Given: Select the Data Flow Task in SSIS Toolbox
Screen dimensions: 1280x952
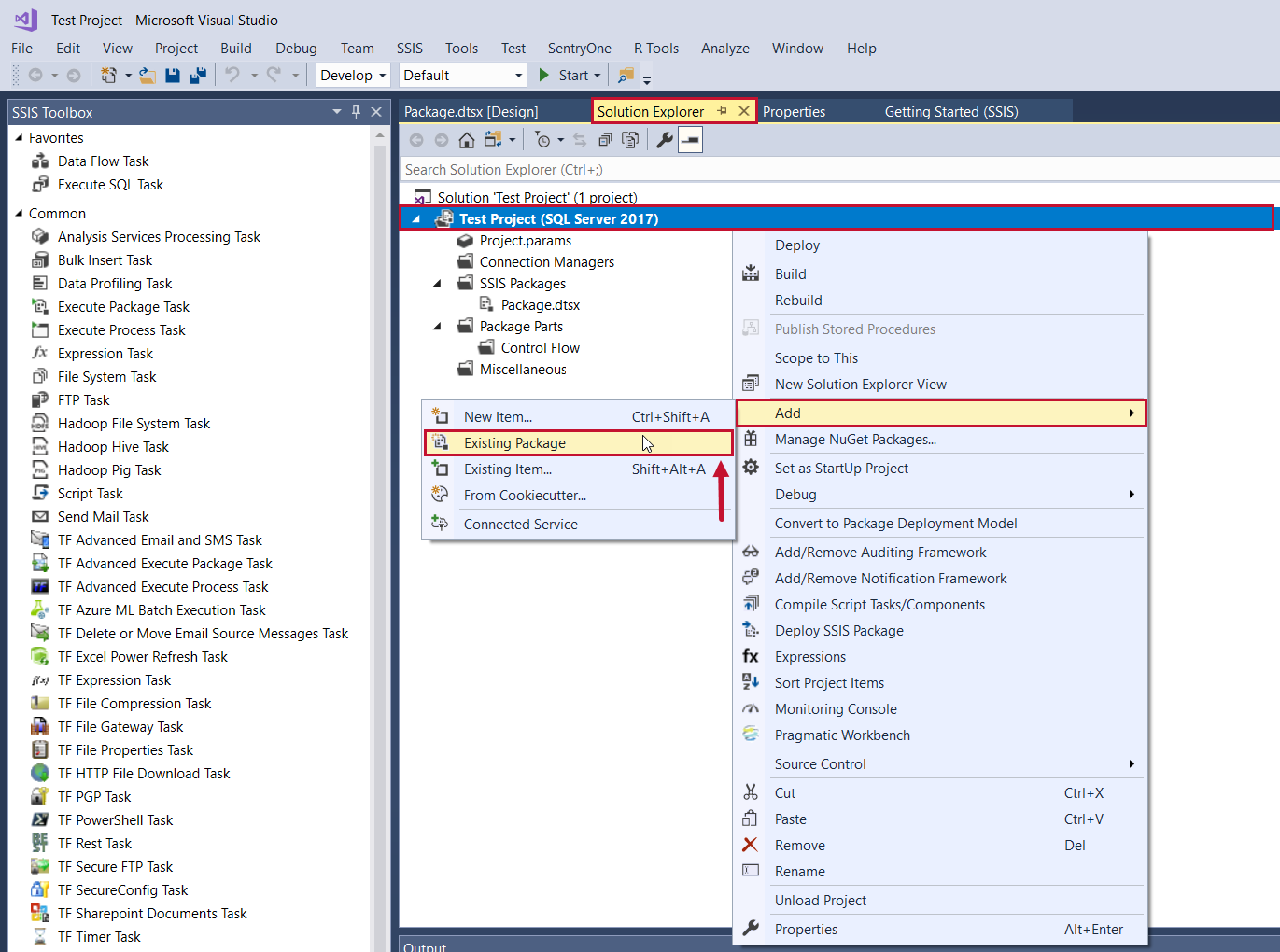Looking at the screenshot, I should (x=103, y=161).
